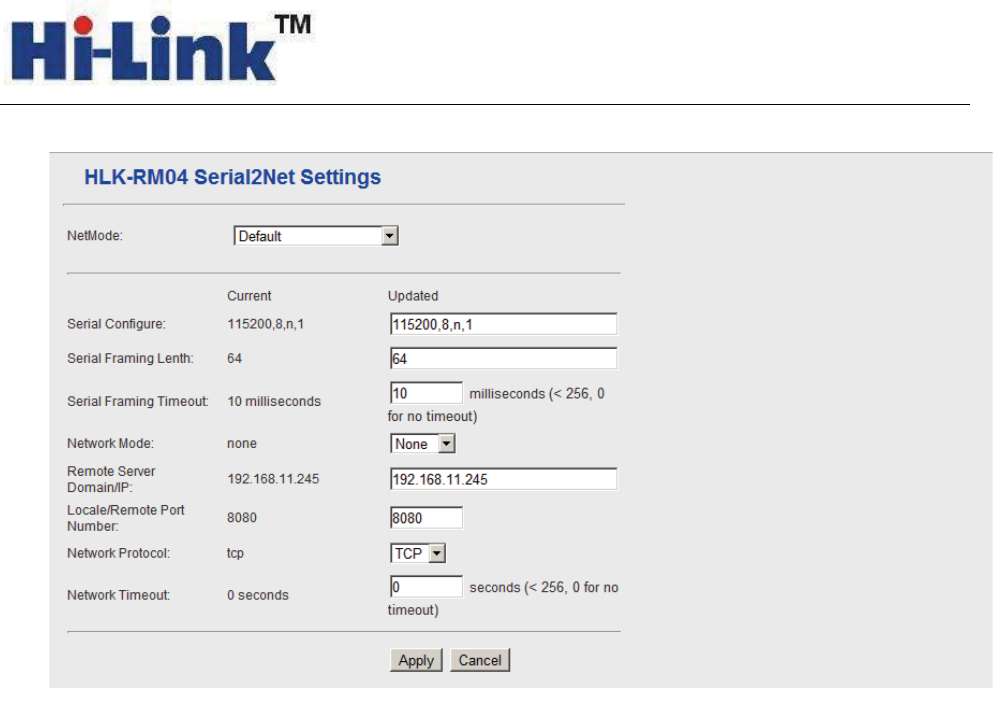Click the Serial Configure label
This screenshot has height=709, width=993.
pos(117,324)
